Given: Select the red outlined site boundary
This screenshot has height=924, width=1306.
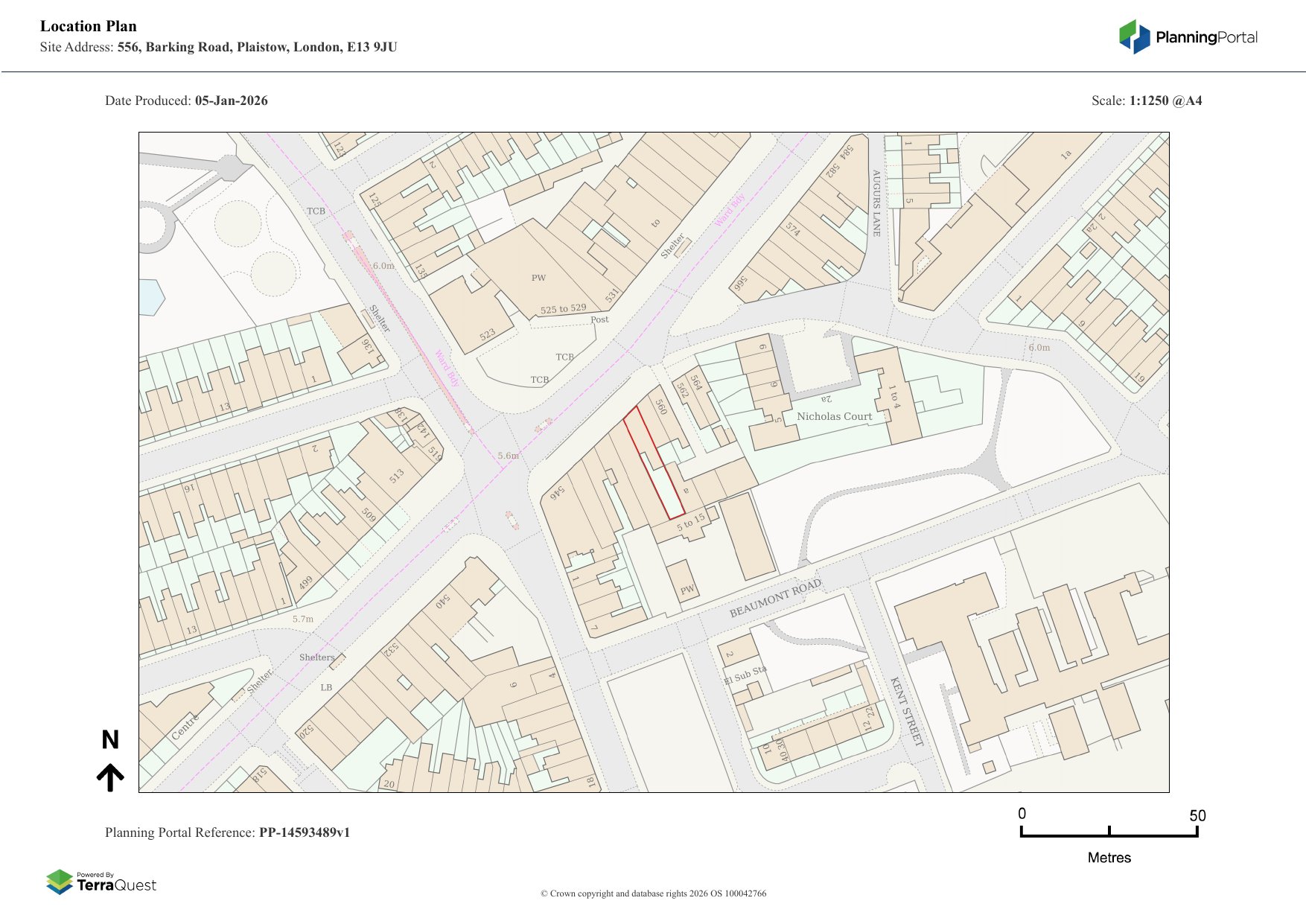Looking at the screenshot, I should tap(654, 463).
